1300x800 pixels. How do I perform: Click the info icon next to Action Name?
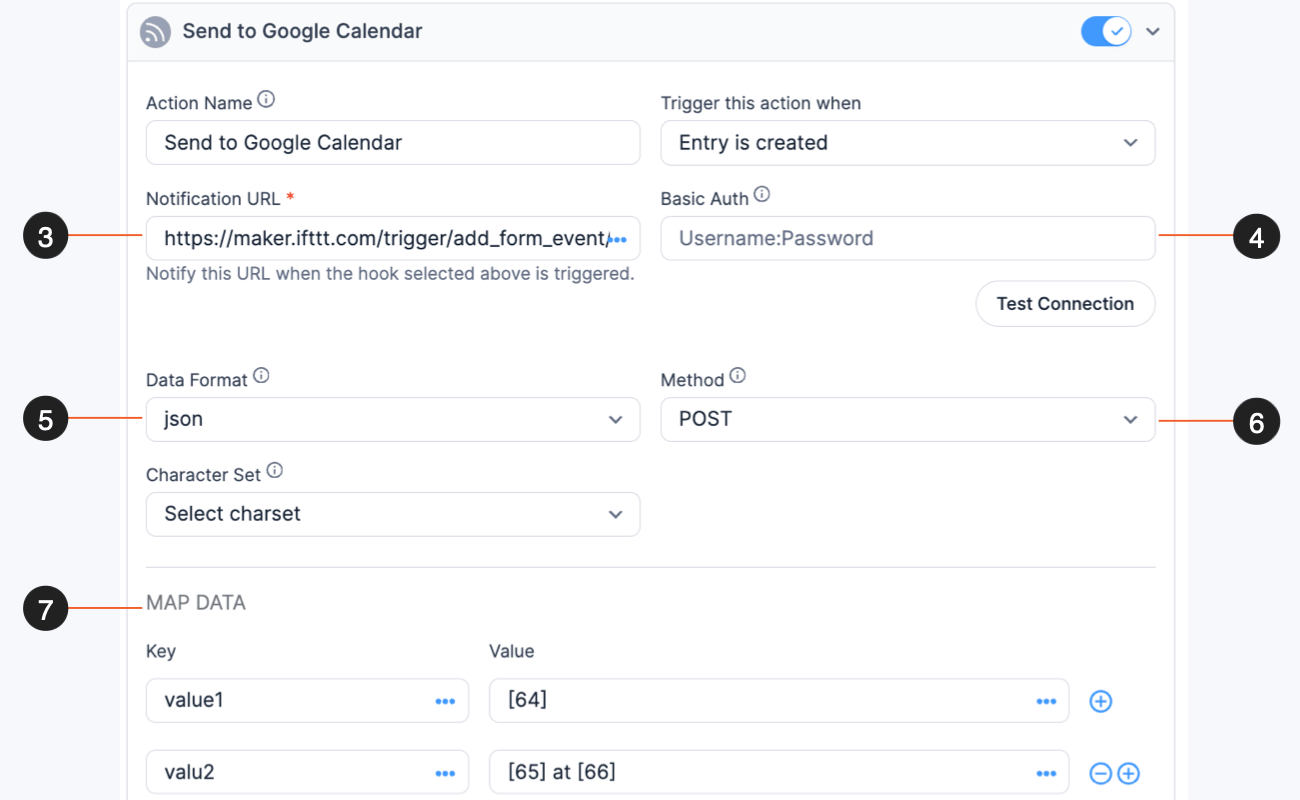coord(266,100)
